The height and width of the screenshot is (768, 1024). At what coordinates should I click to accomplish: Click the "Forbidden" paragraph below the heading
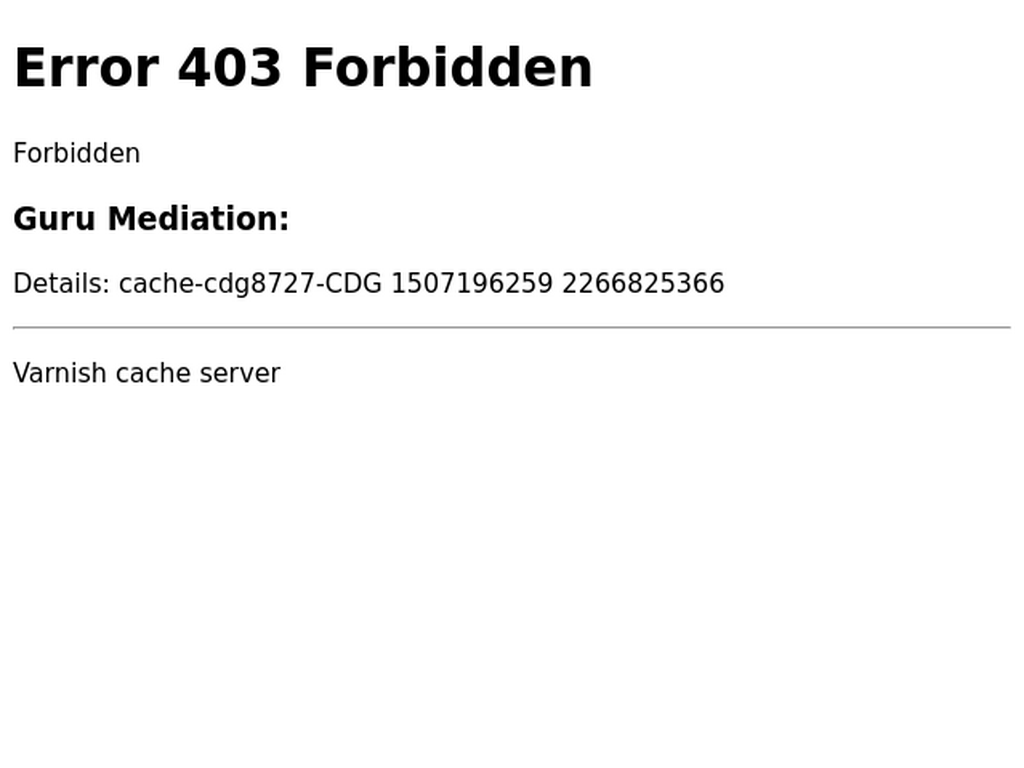tap(76, 153)
